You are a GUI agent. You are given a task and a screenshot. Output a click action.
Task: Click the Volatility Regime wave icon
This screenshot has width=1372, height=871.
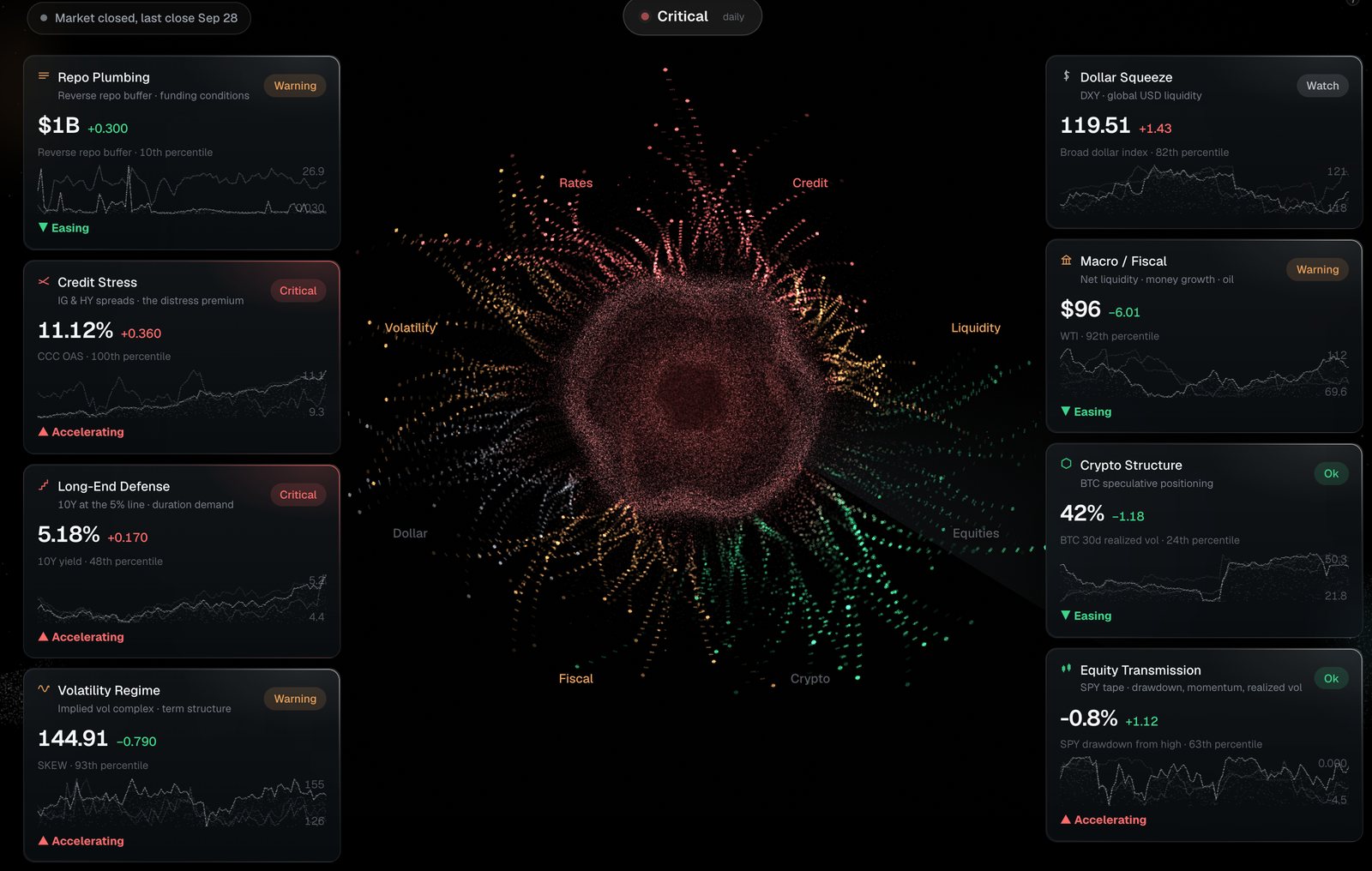pos(44,689)
